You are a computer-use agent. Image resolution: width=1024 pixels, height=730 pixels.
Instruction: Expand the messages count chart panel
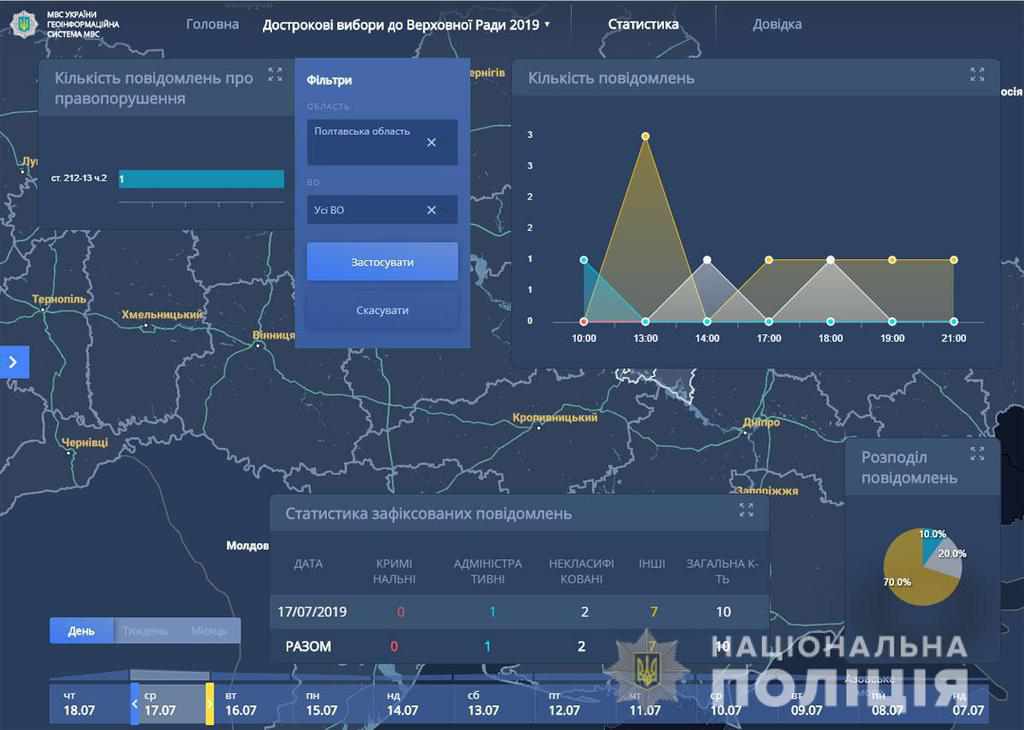pos(977,75)
